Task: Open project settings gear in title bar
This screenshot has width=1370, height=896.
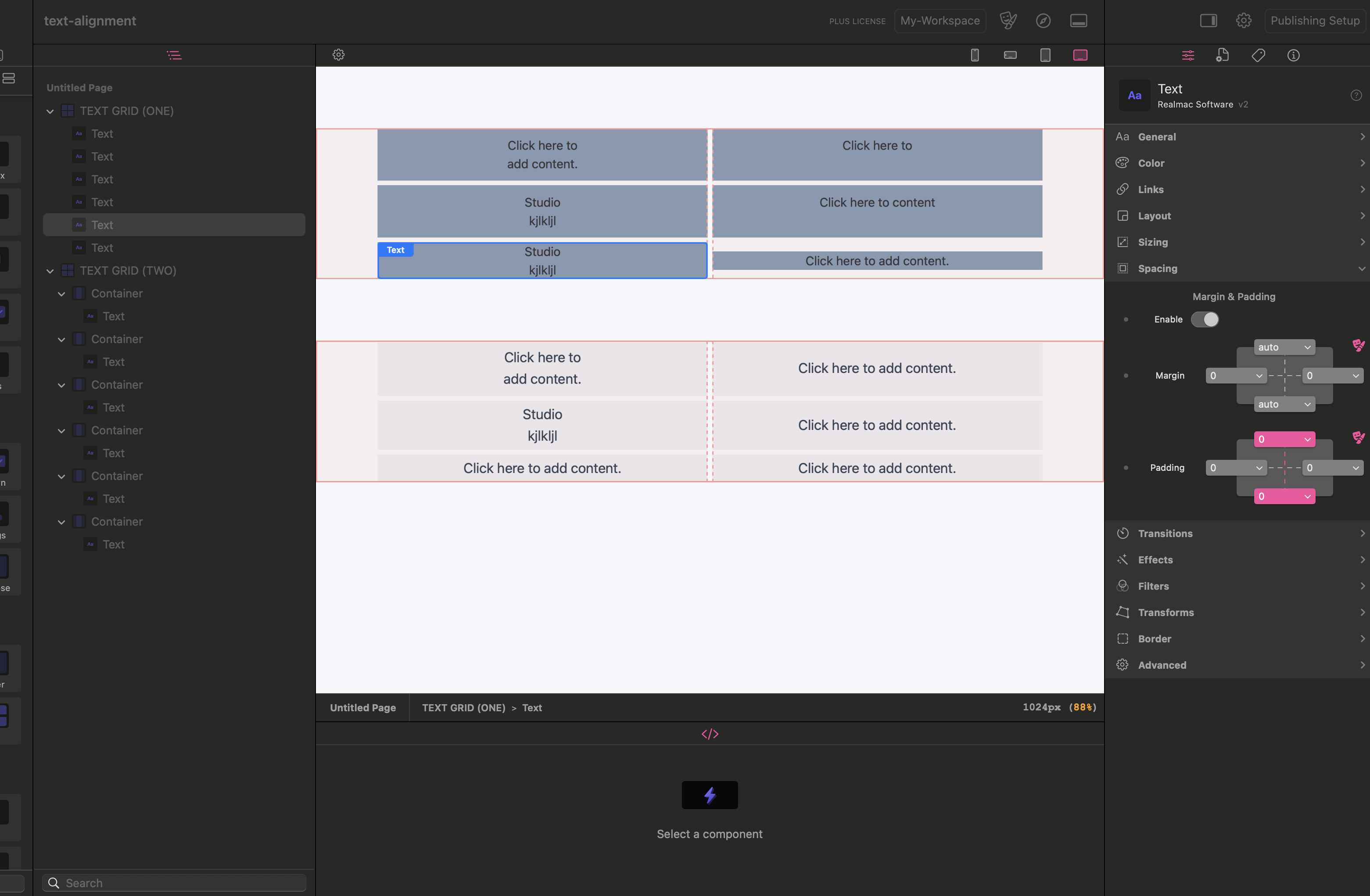Action: click(x=1243, y=21)
